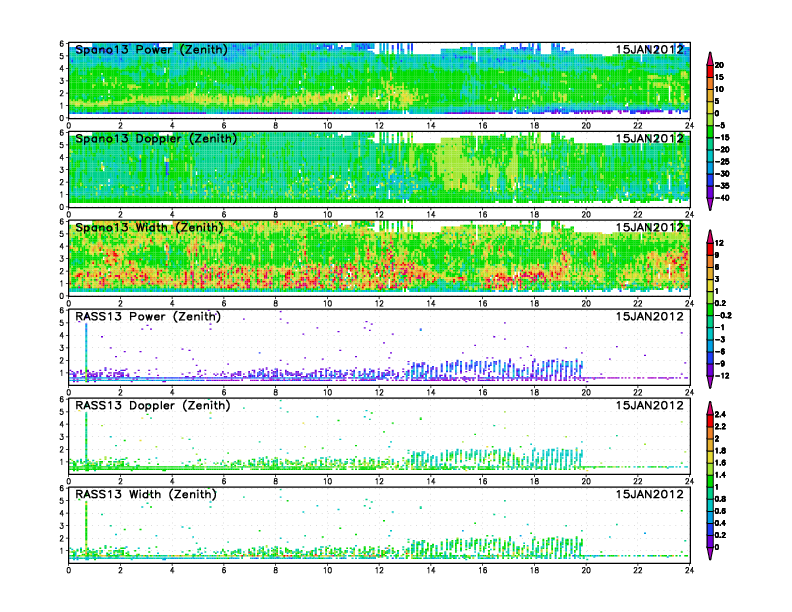This screenshot has width=792, height=612.
Task: Click the '12' label on the middle colorbar
Action: [719, 243]
